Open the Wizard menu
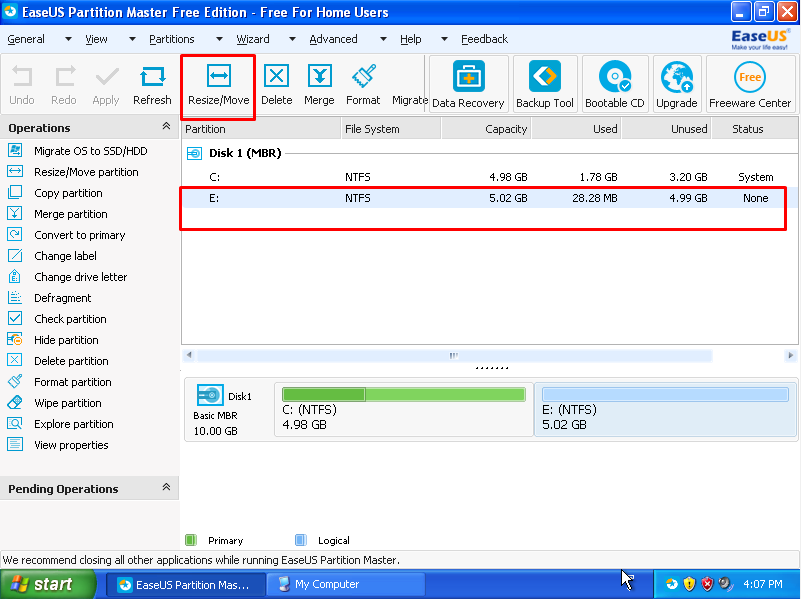The width and height of the screenshot is (801, 599). [253, 39]
